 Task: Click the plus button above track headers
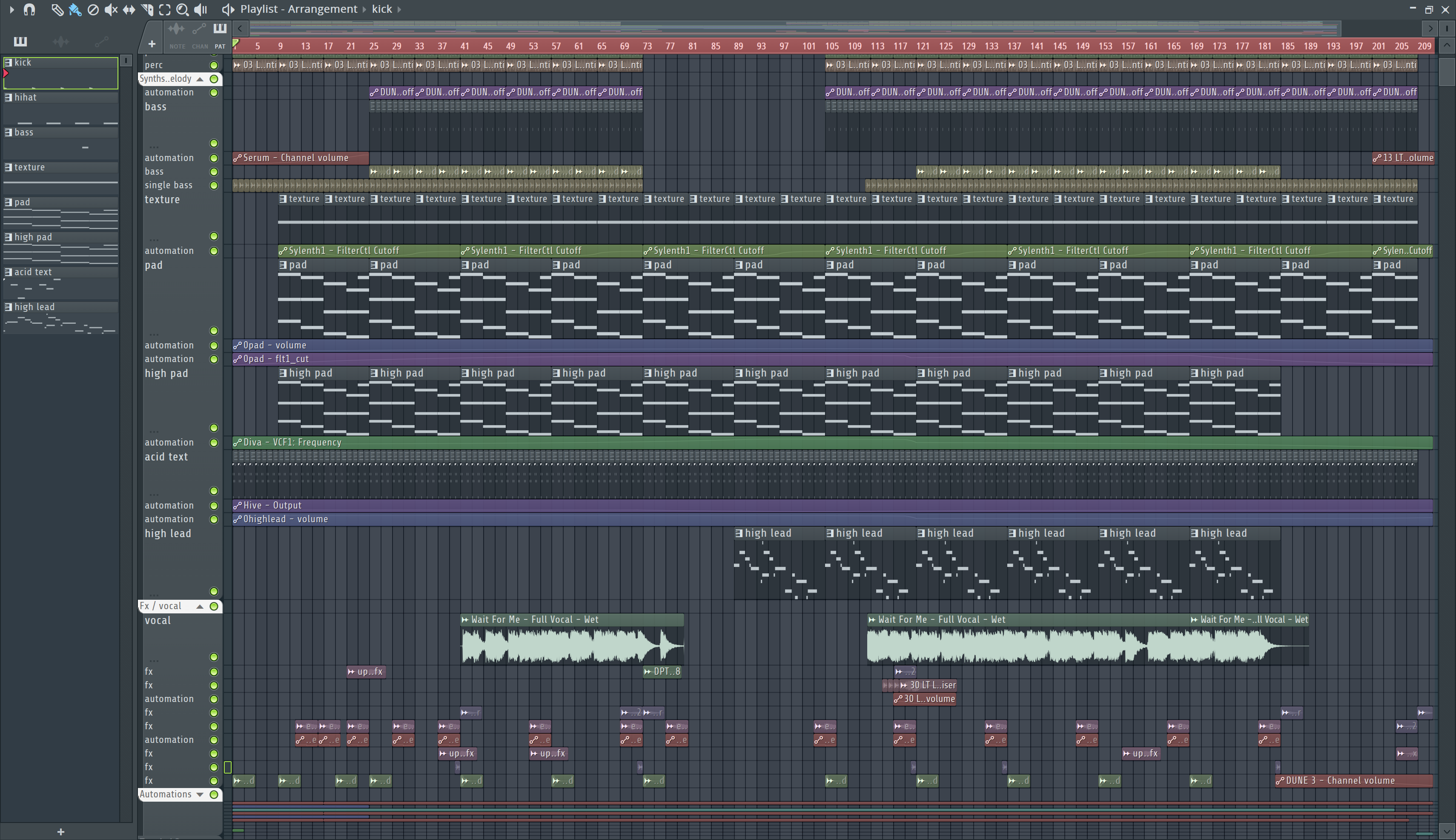click(x=152, y=44)
